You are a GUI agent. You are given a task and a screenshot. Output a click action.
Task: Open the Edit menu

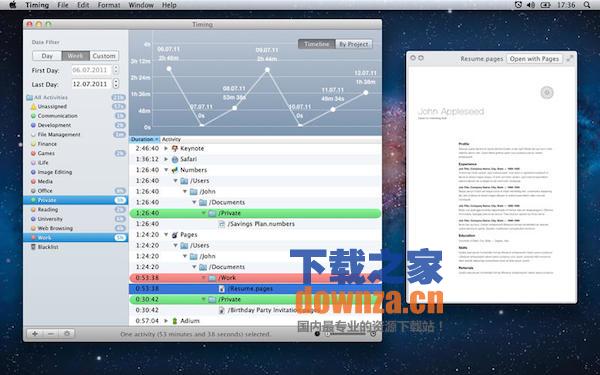83,5
